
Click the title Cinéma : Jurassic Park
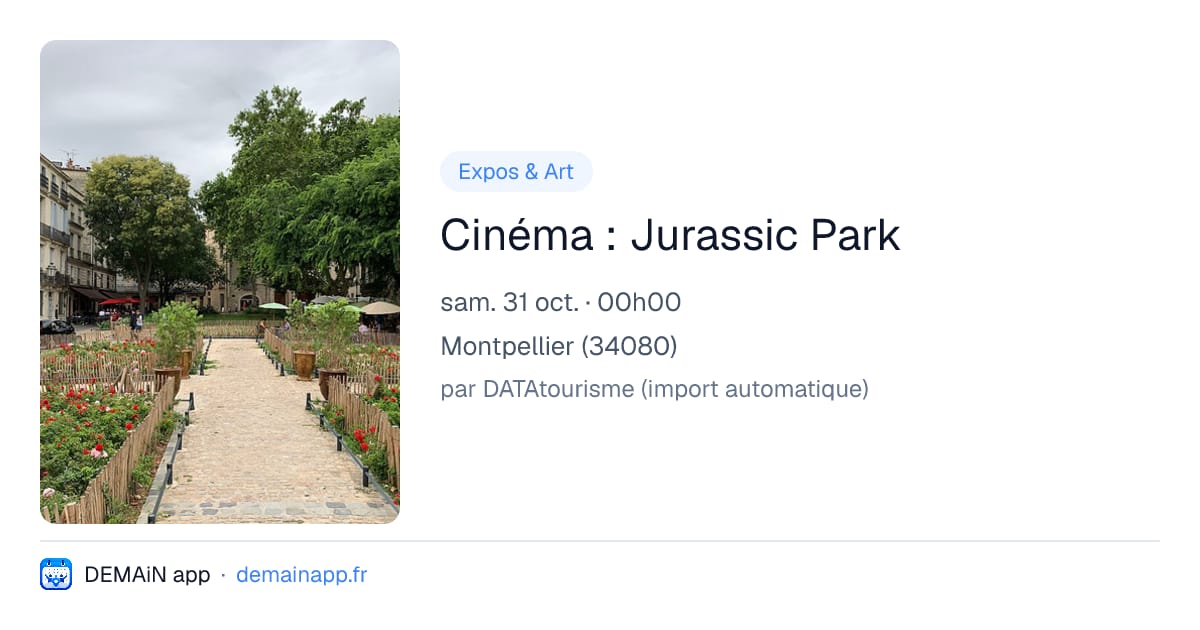point(670,235)
